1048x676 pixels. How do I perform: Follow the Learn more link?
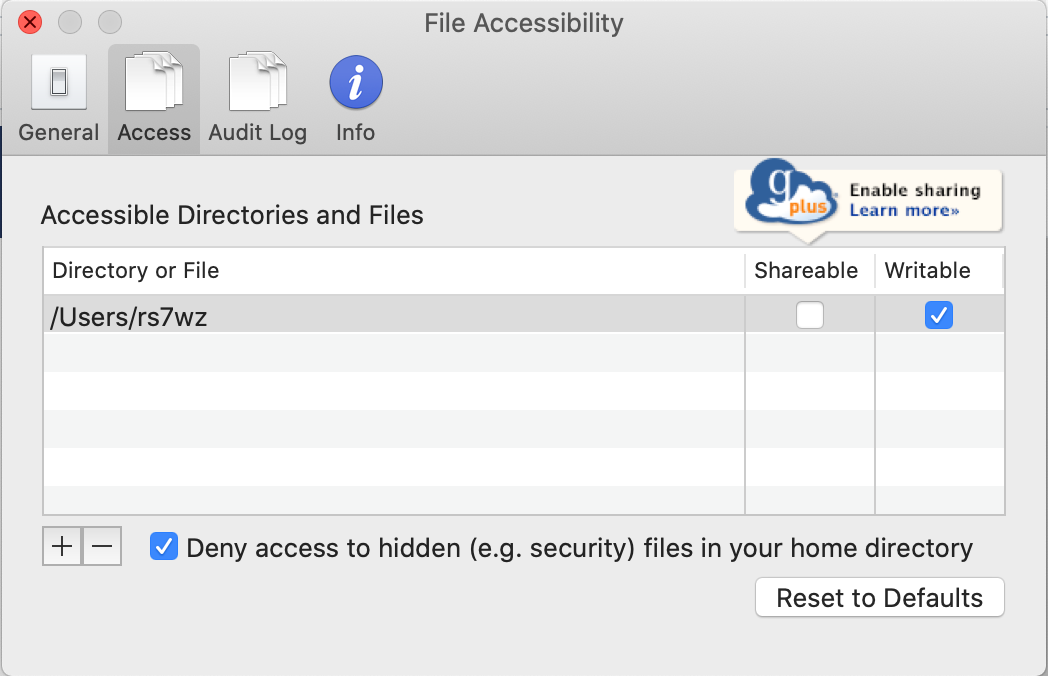click(904, 211)
